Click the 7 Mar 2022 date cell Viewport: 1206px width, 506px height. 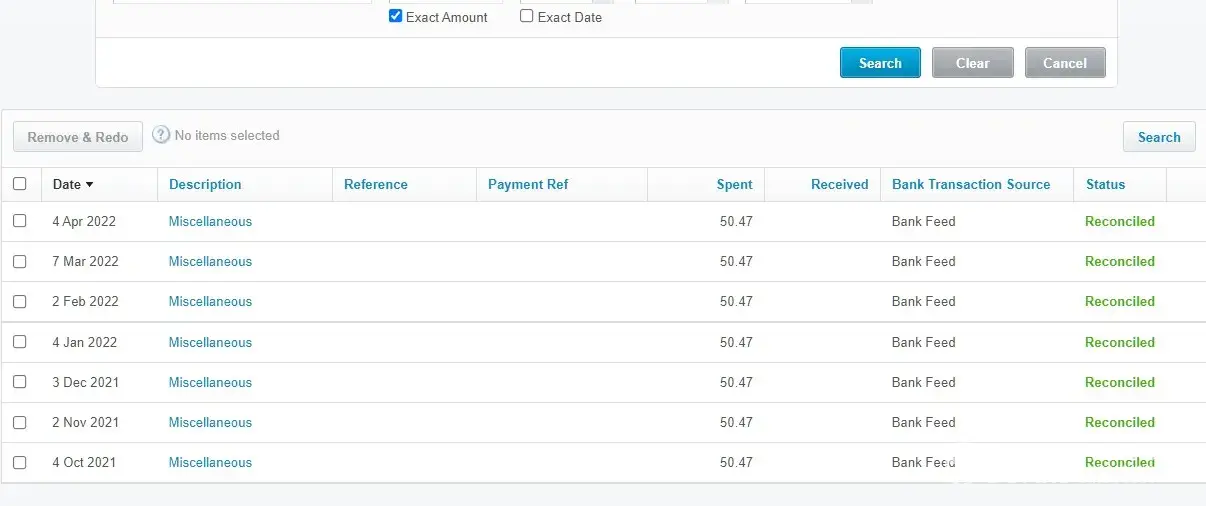(x=85, y=261)
